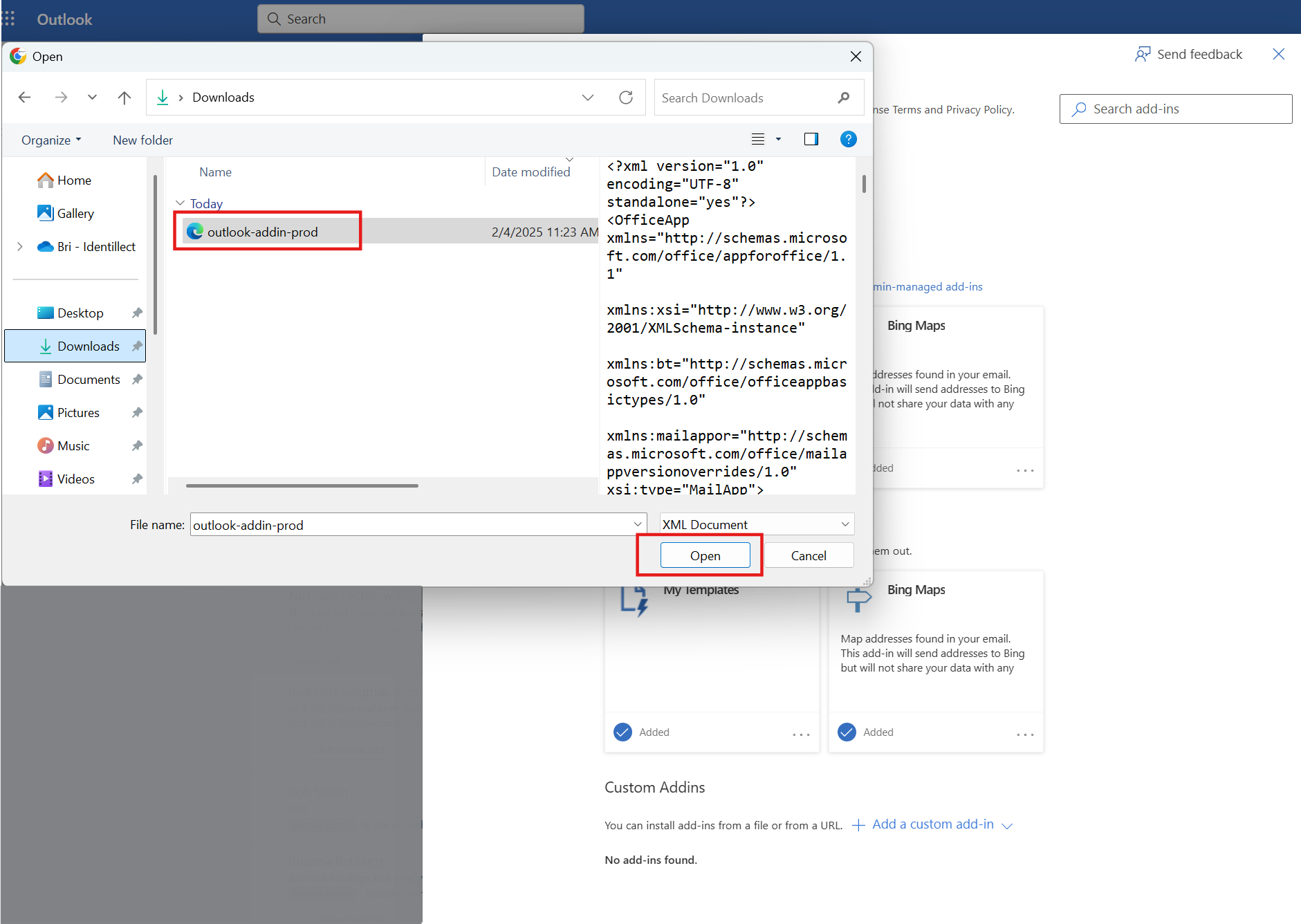The width and height of the screenshot is (1301, 924).
Task: Expand the Bri - Identillect tree node
Action: 19,247
